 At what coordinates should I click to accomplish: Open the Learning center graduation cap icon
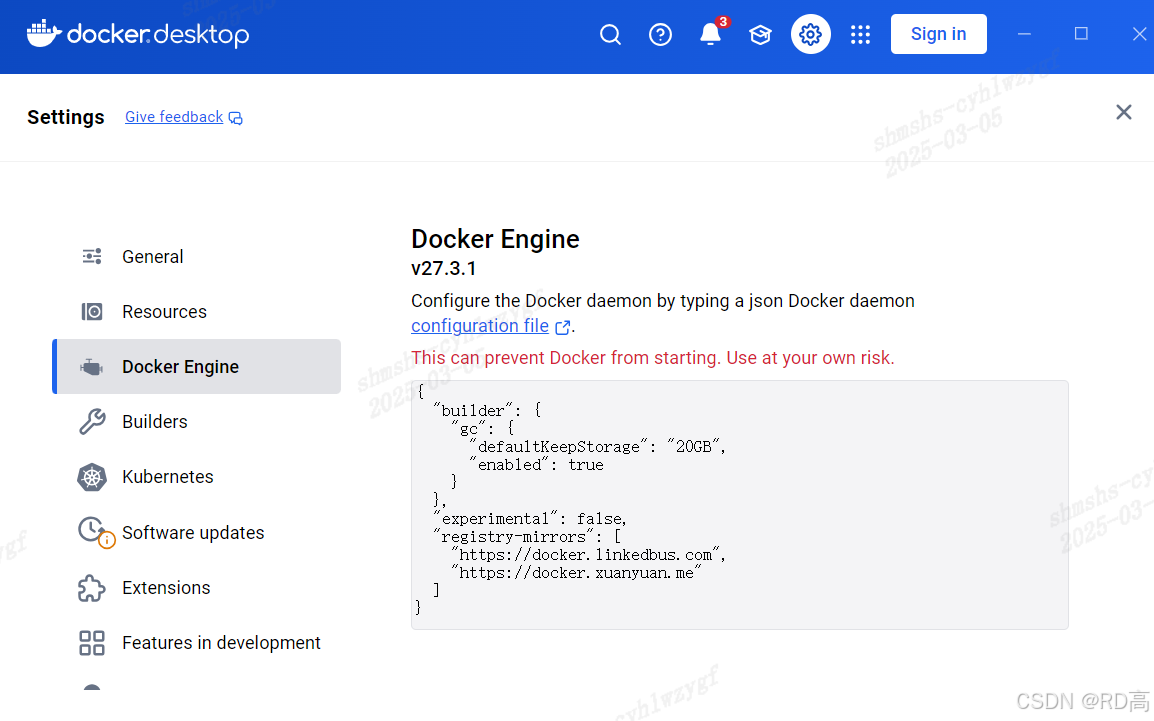760,35
